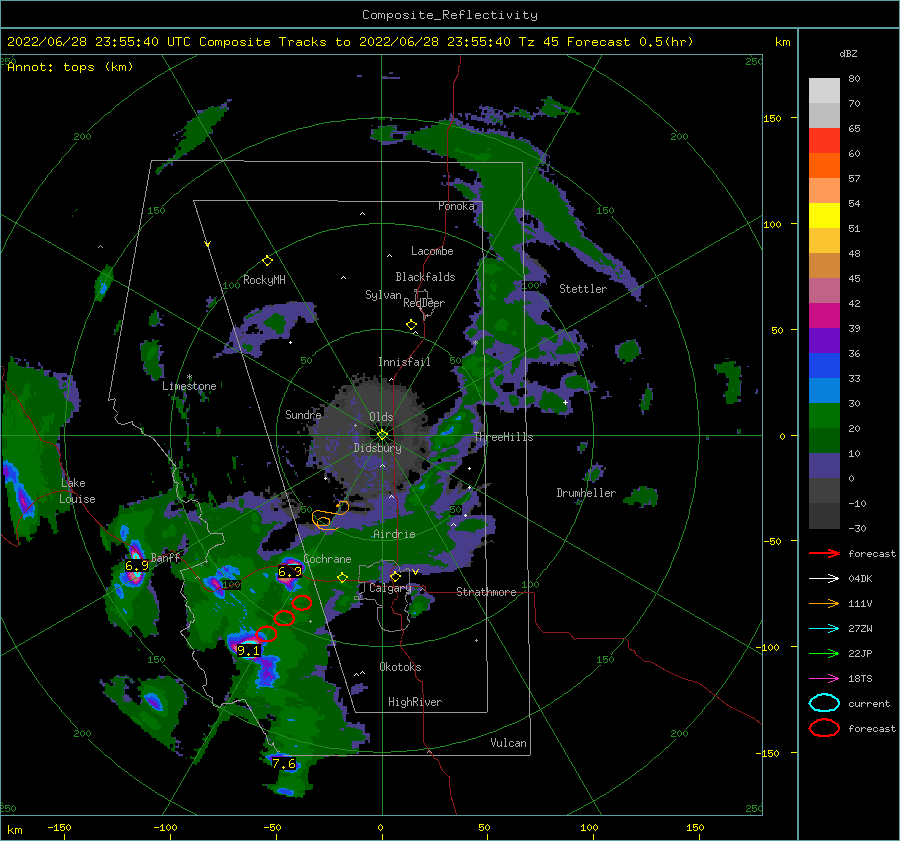
Task: Click the yellow radar-center diamond at Olds
Action: [382, 435]
